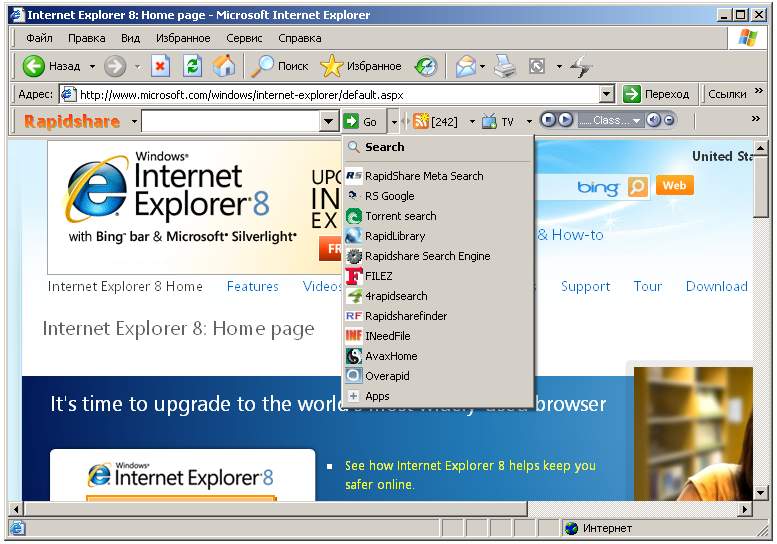Expand the Rapidshare toolbar overflow chevron

click(x=756, y=118)
